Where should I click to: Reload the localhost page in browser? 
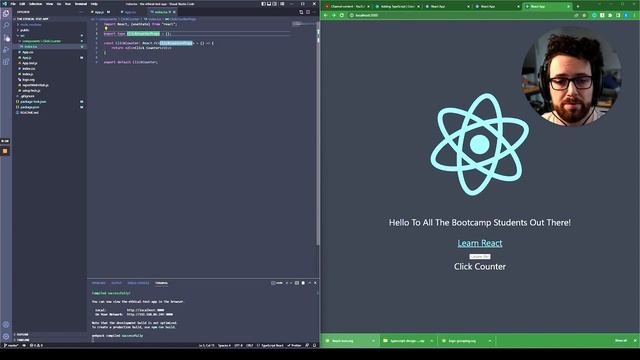tap(342, 15)
